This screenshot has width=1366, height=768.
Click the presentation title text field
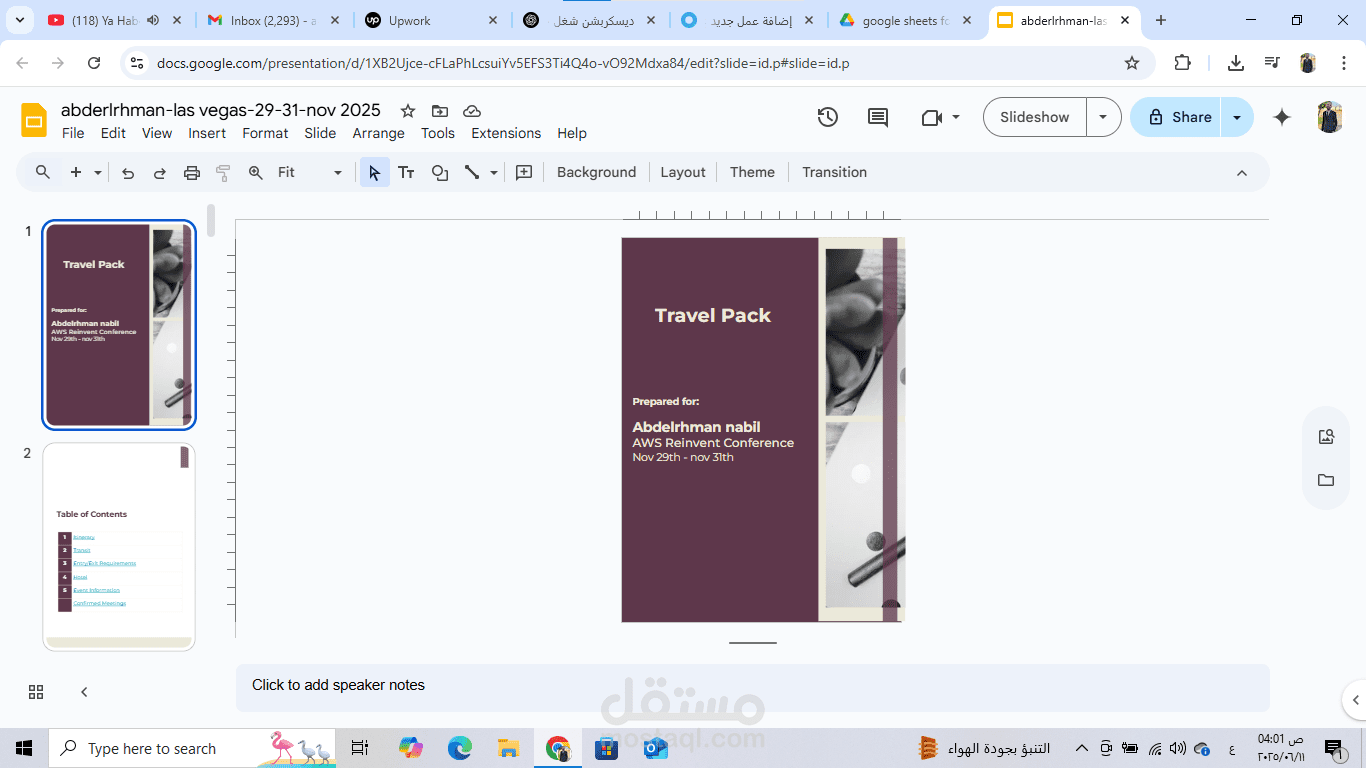click(x=221, y=110)
